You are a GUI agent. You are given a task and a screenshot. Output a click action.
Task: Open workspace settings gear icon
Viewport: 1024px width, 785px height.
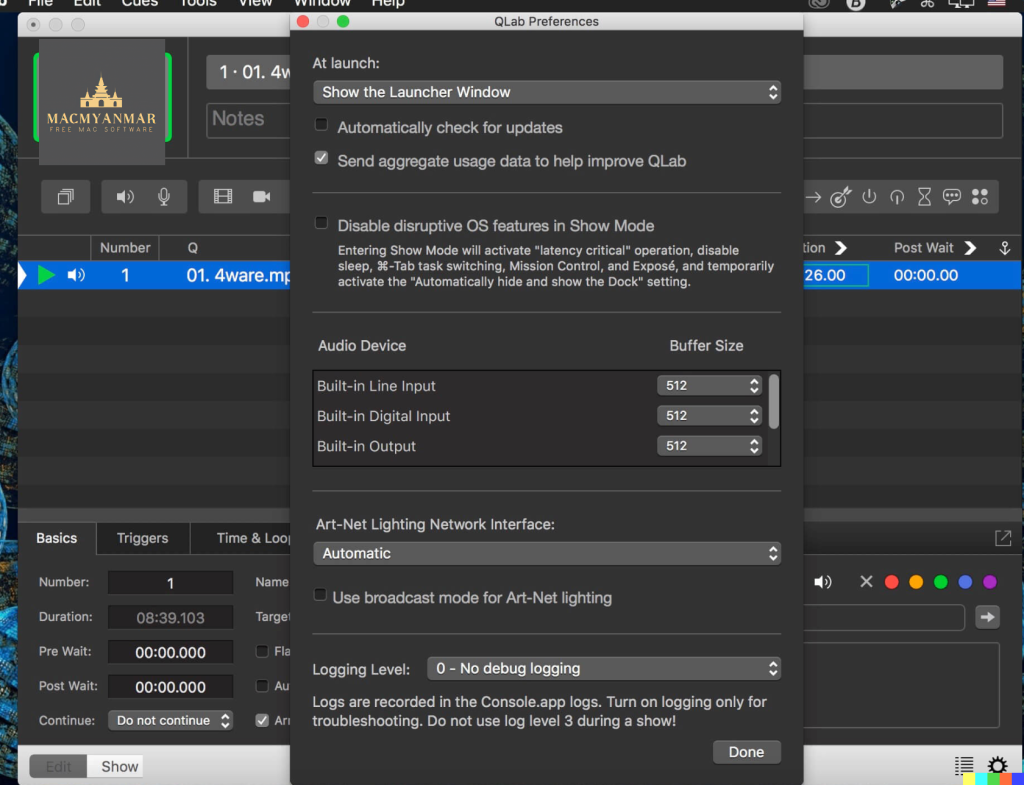tap(997, 765)
